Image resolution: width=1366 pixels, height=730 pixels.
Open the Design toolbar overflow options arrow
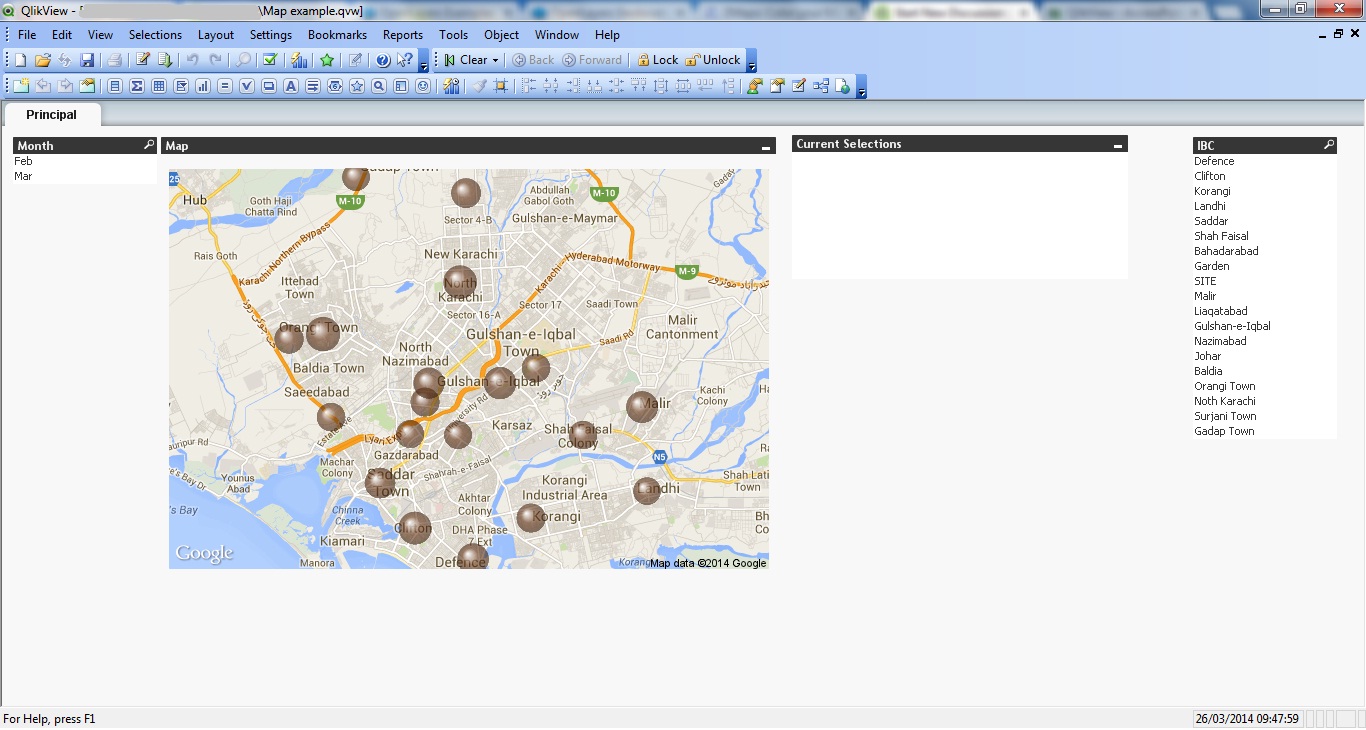click(862, 88)
